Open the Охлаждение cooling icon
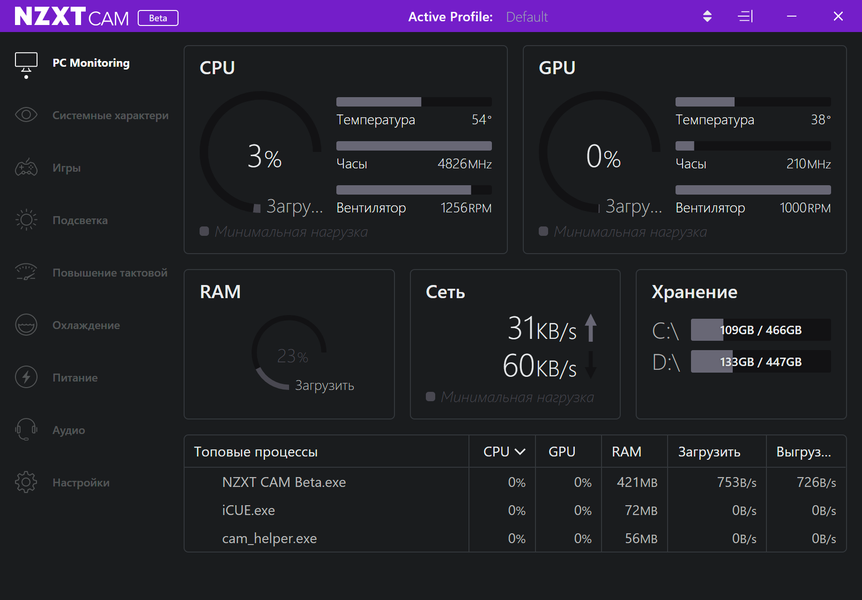The image size is (862, 600). (x=26, y=325)
